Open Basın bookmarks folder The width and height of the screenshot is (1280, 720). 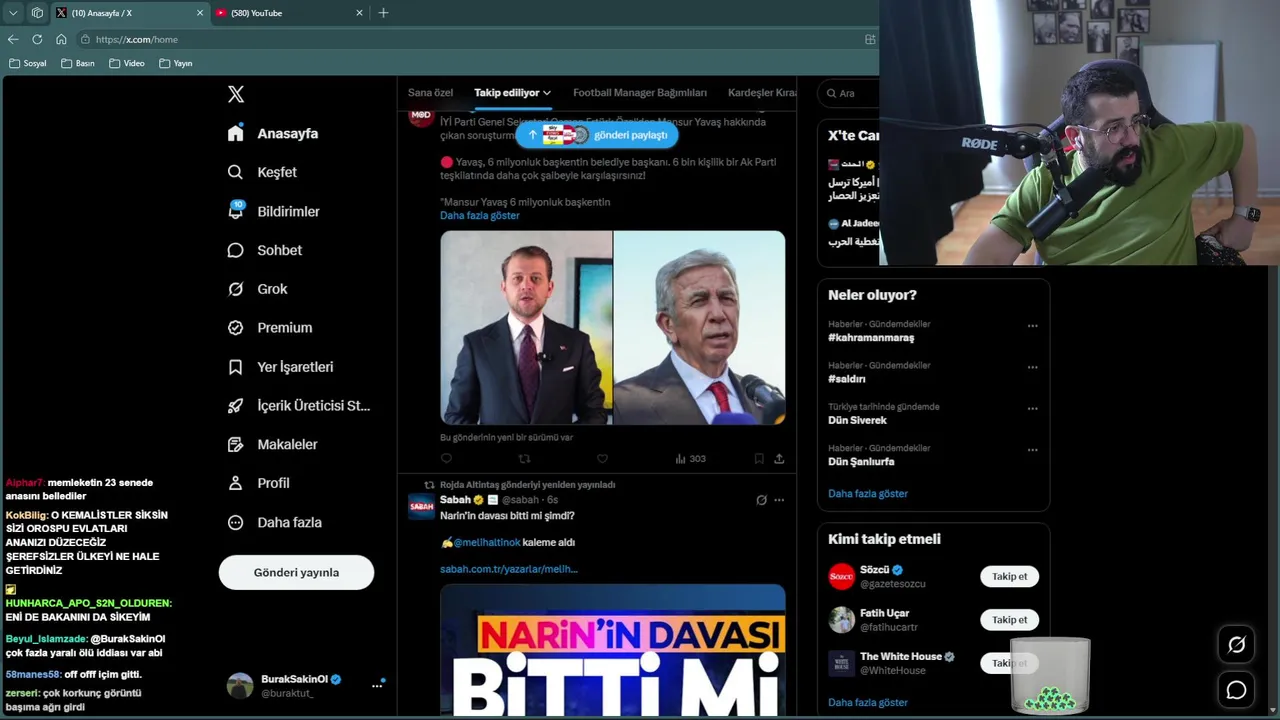pyautogui.click(x=78, y=63)
